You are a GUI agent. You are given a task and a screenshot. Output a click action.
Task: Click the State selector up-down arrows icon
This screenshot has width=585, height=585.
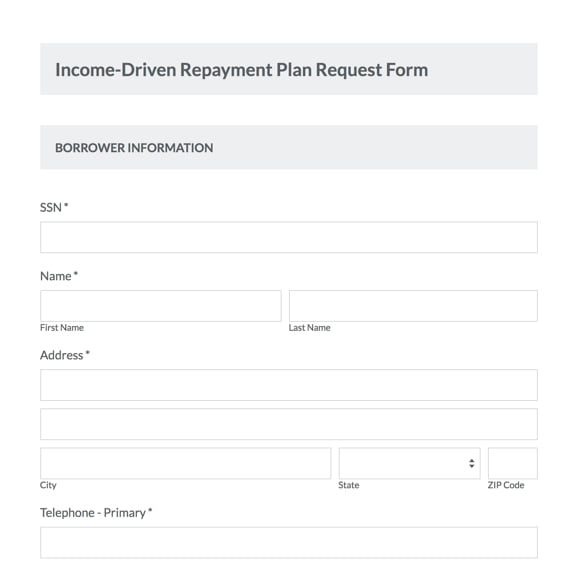(x=472, y=463)
